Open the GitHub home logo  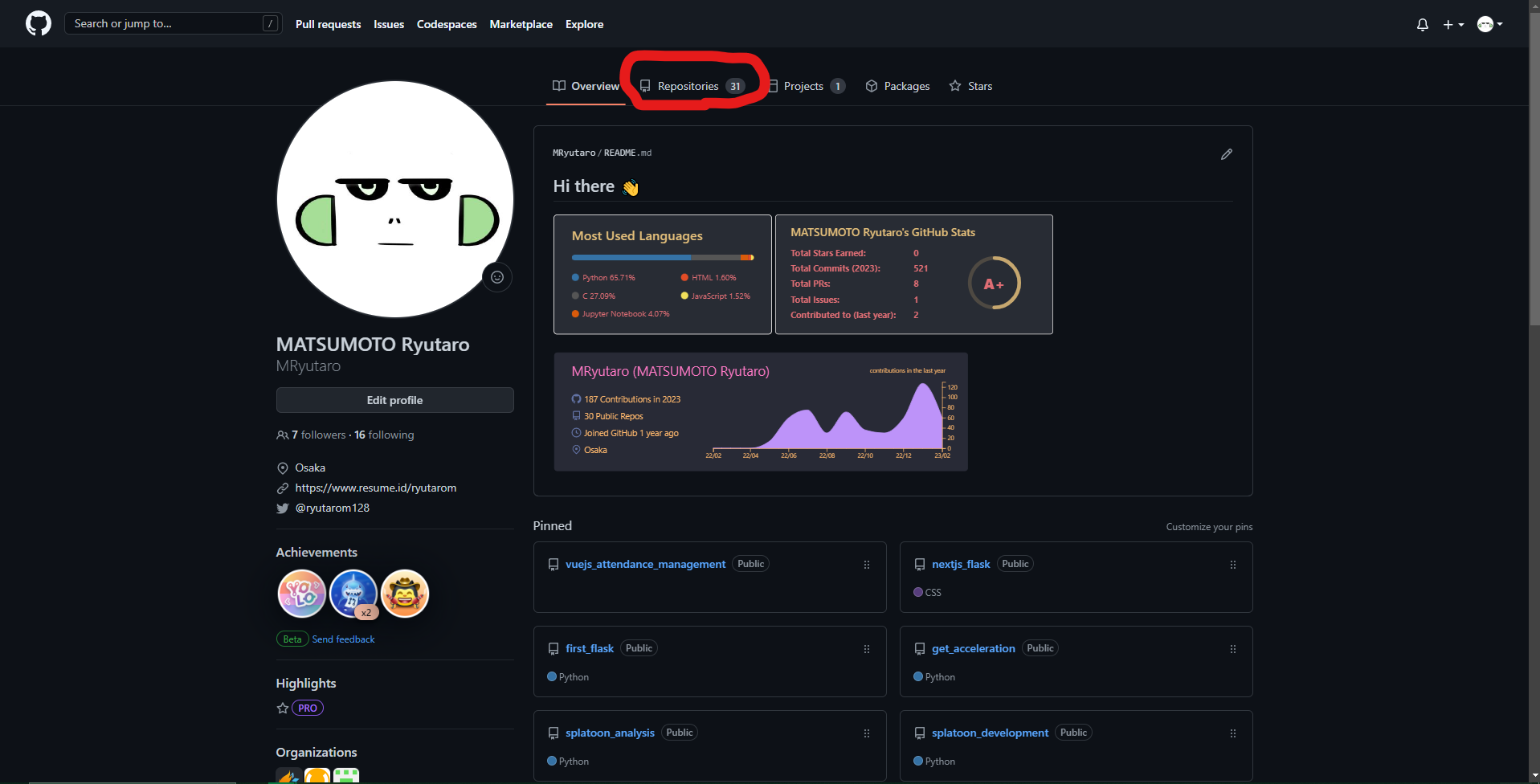[x=39, y=23]
